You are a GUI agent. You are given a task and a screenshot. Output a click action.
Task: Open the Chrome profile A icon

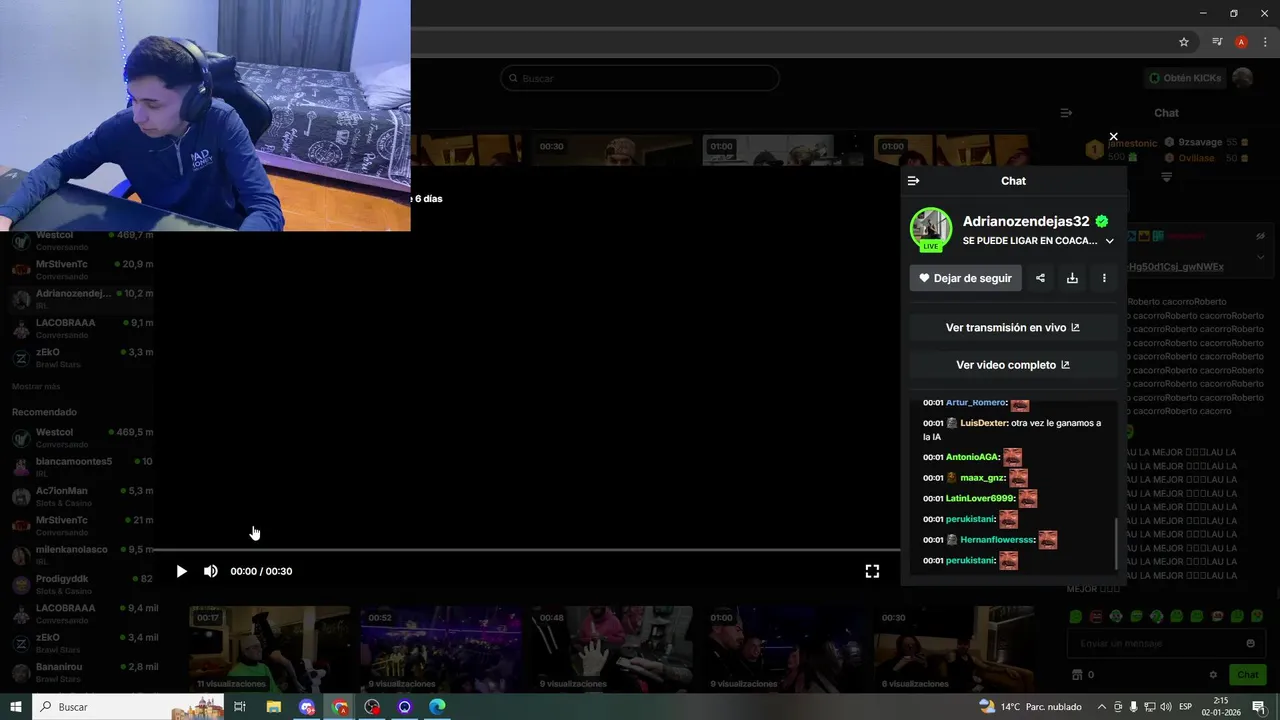1241,42
